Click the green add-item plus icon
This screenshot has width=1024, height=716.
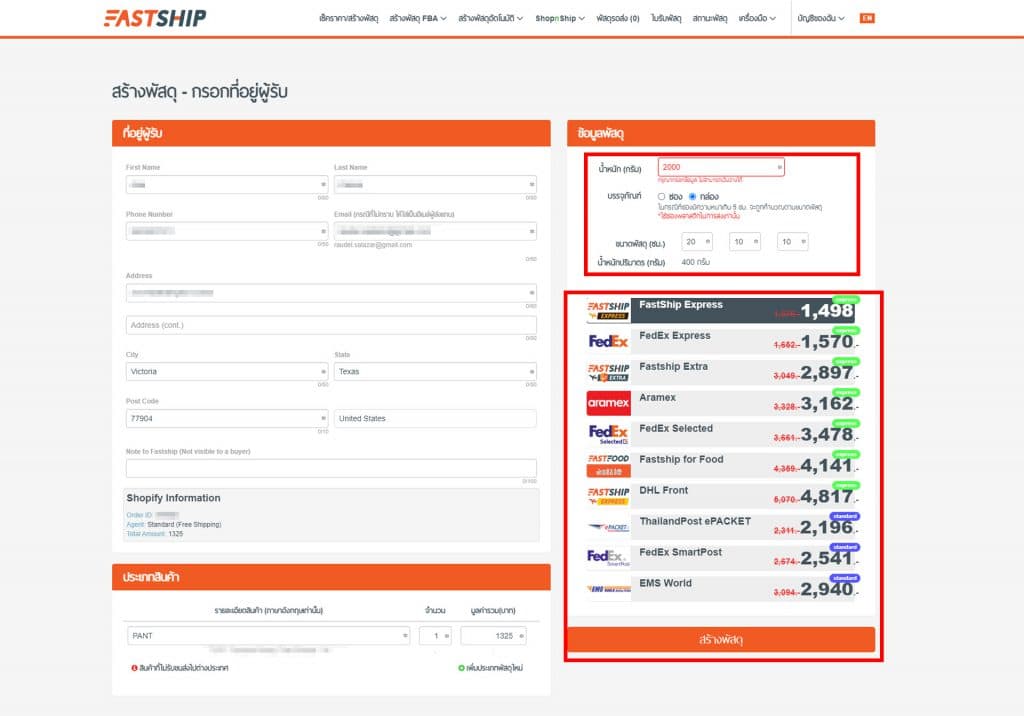point(461,668)
